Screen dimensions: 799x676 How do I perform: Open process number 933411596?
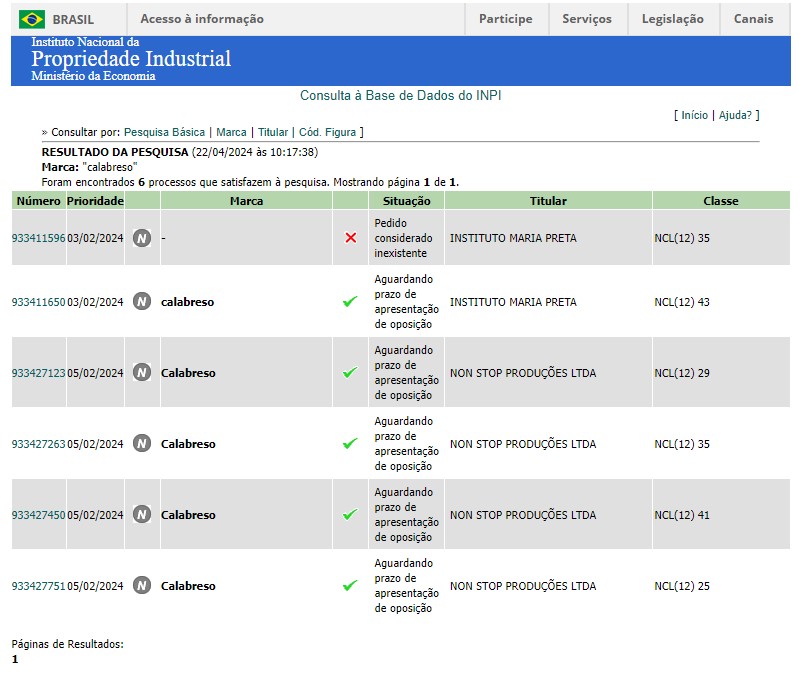pyautogui.click(x=39, y=238)
